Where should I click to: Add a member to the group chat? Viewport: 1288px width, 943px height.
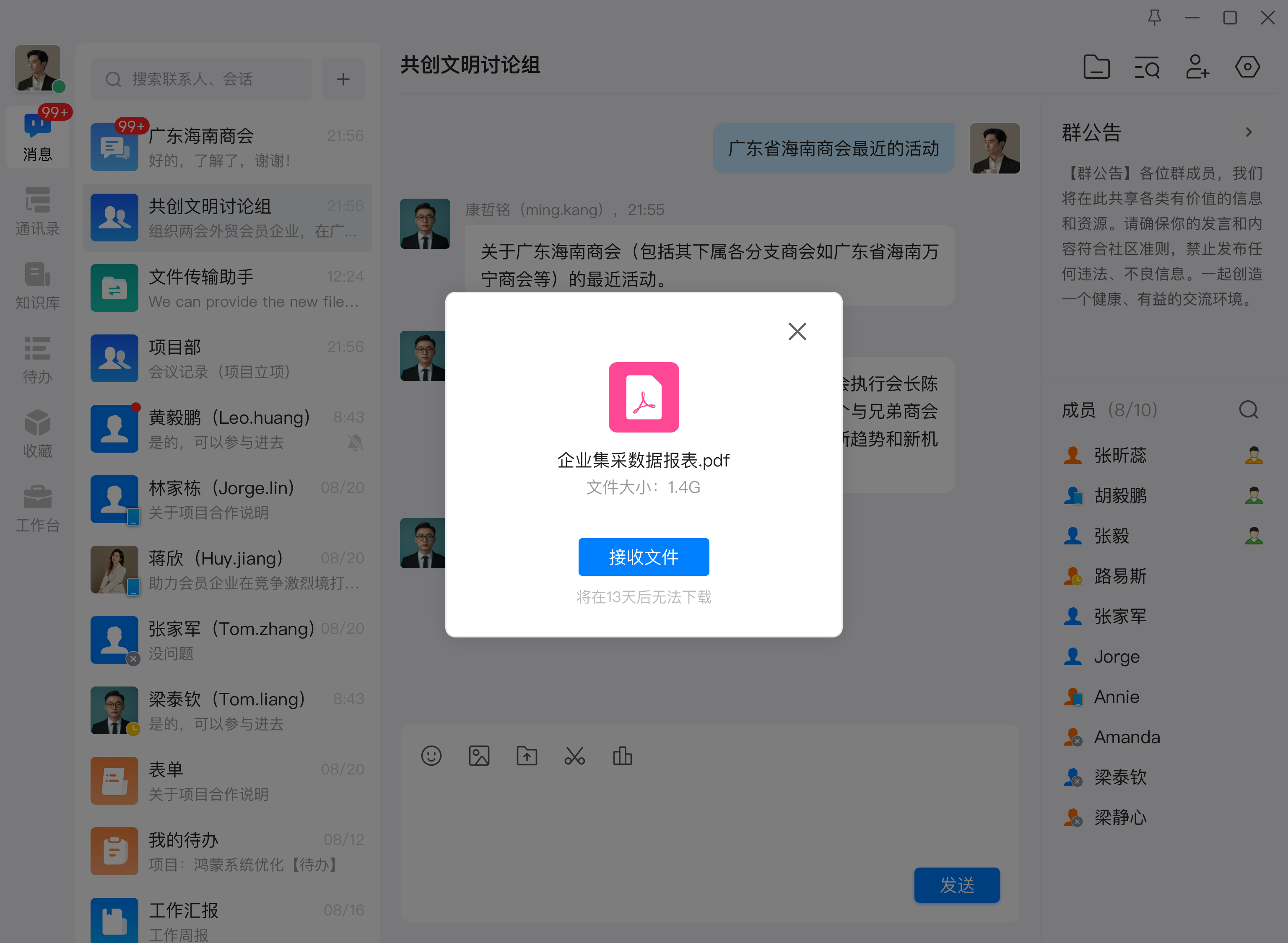point(1197,67)
